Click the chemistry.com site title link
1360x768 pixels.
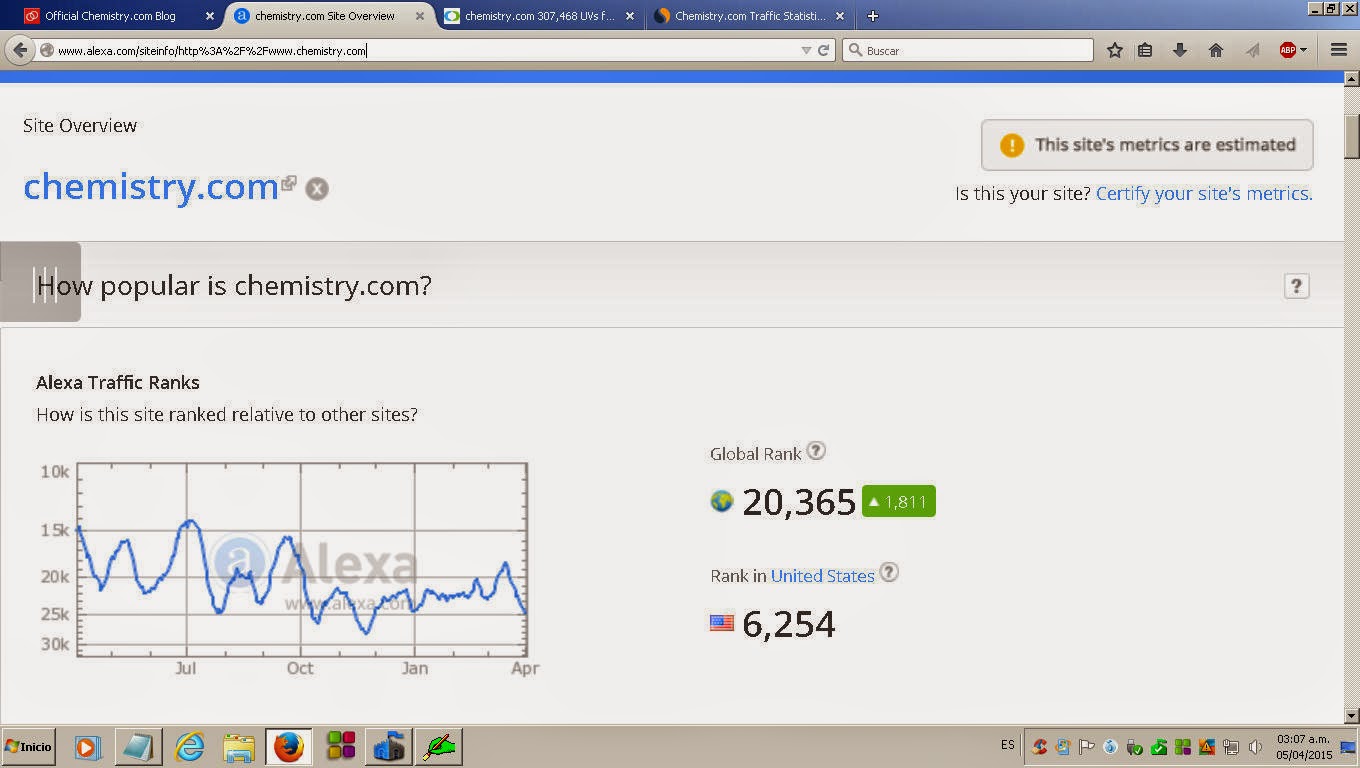[x=151, y=187]
